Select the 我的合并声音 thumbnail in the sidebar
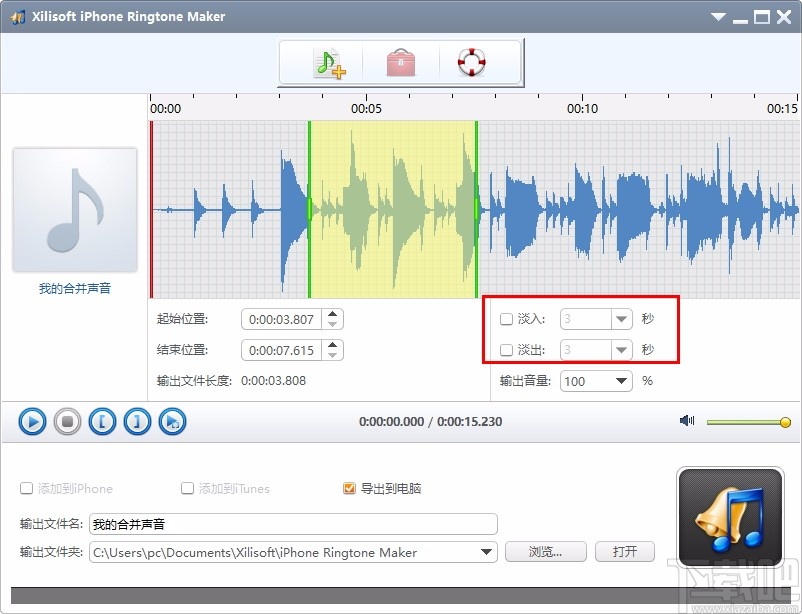This screenshot has width=802, height=614. (73, 209)
